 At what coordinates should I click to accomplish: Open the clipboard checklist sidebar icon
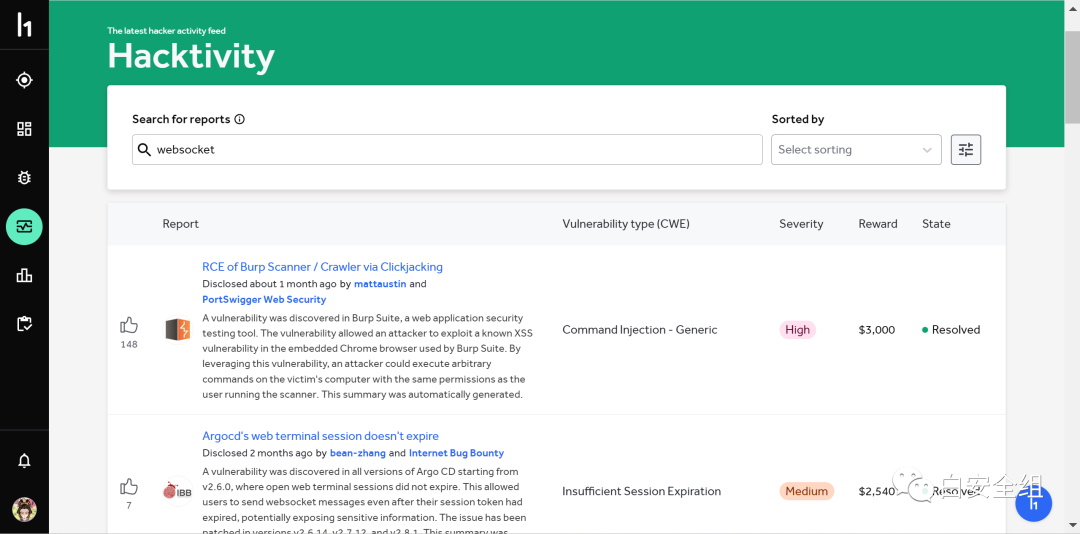pyautogui.click(x=24, y=324)
